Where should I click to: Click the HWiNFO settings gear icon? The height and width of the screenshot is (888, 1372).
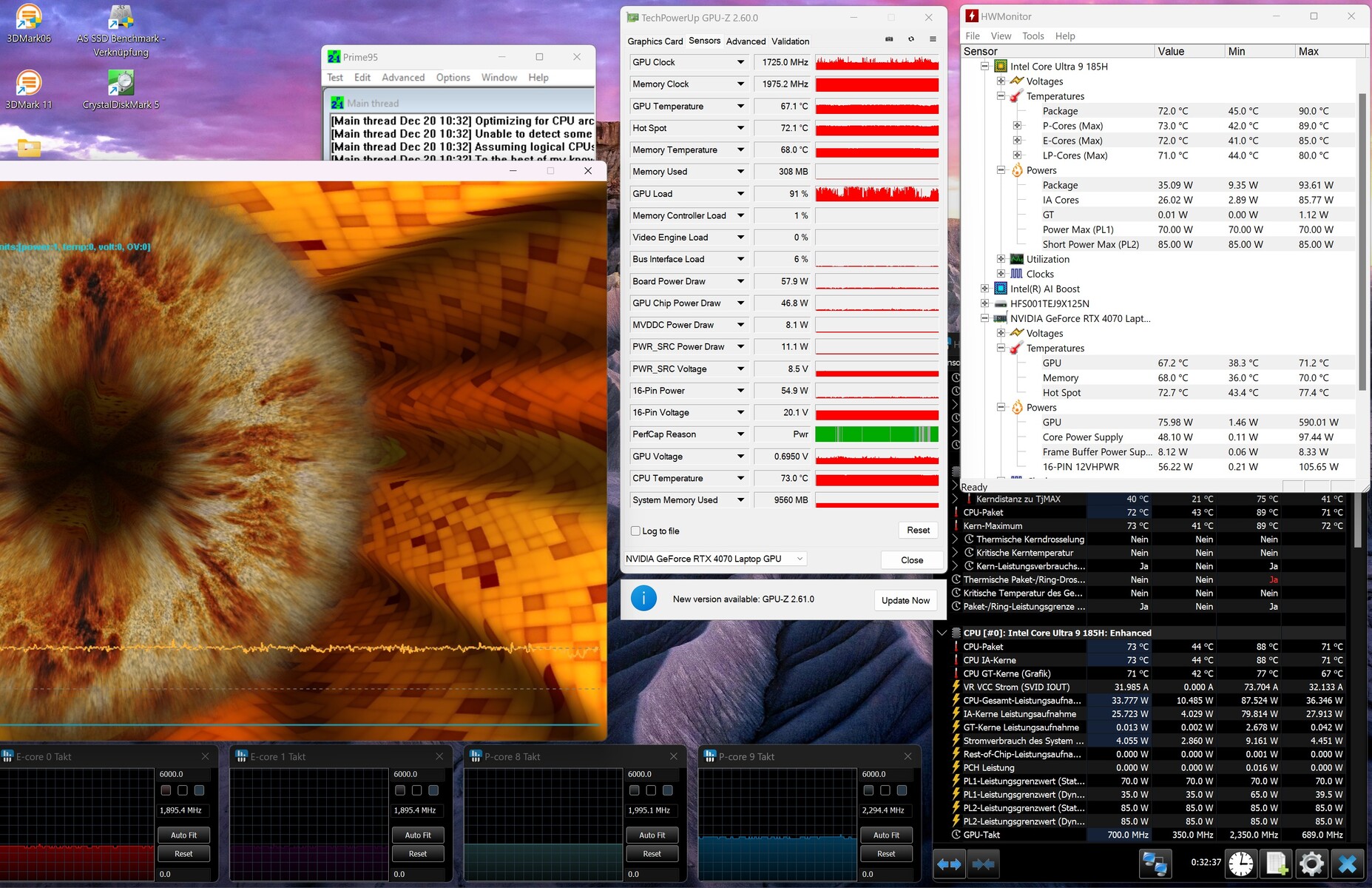[x=1311, y=864]
